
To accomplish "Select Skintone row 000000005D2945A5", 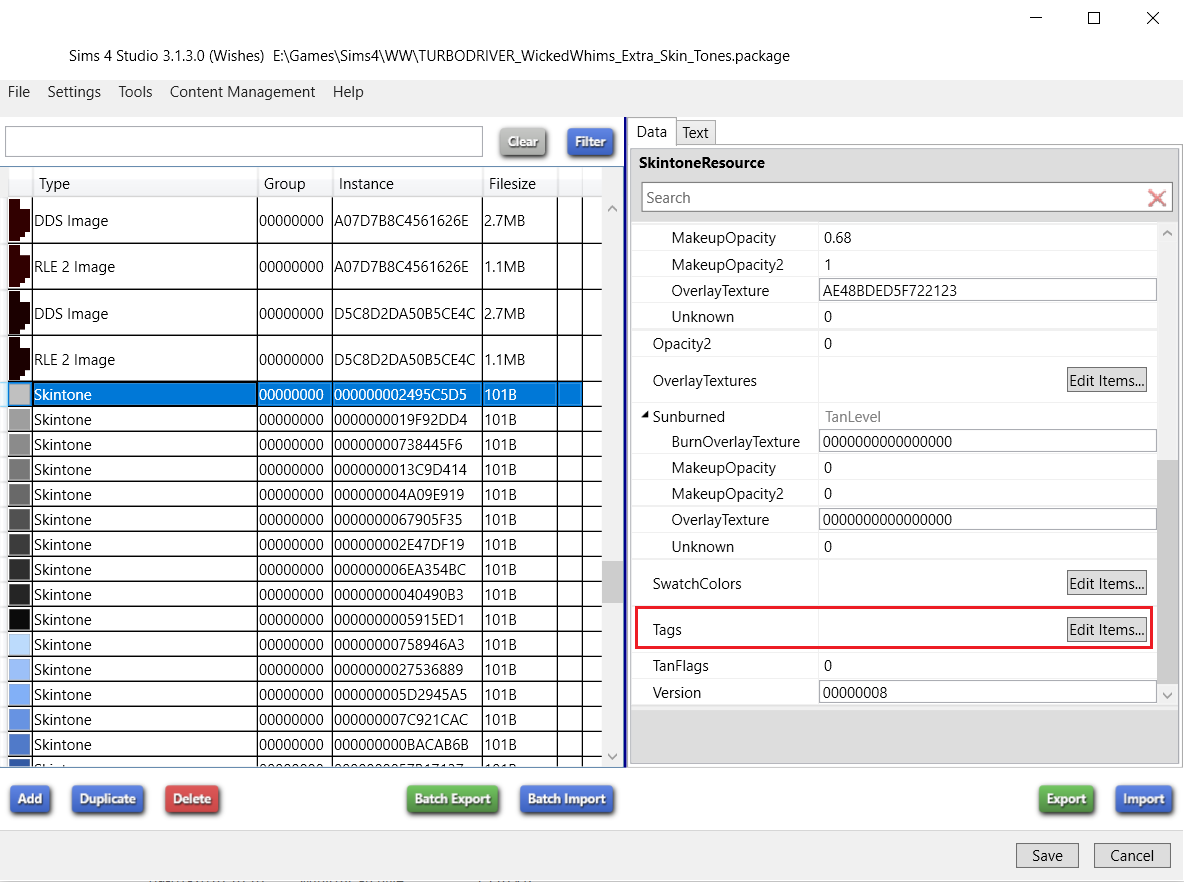I will [295, 694].
